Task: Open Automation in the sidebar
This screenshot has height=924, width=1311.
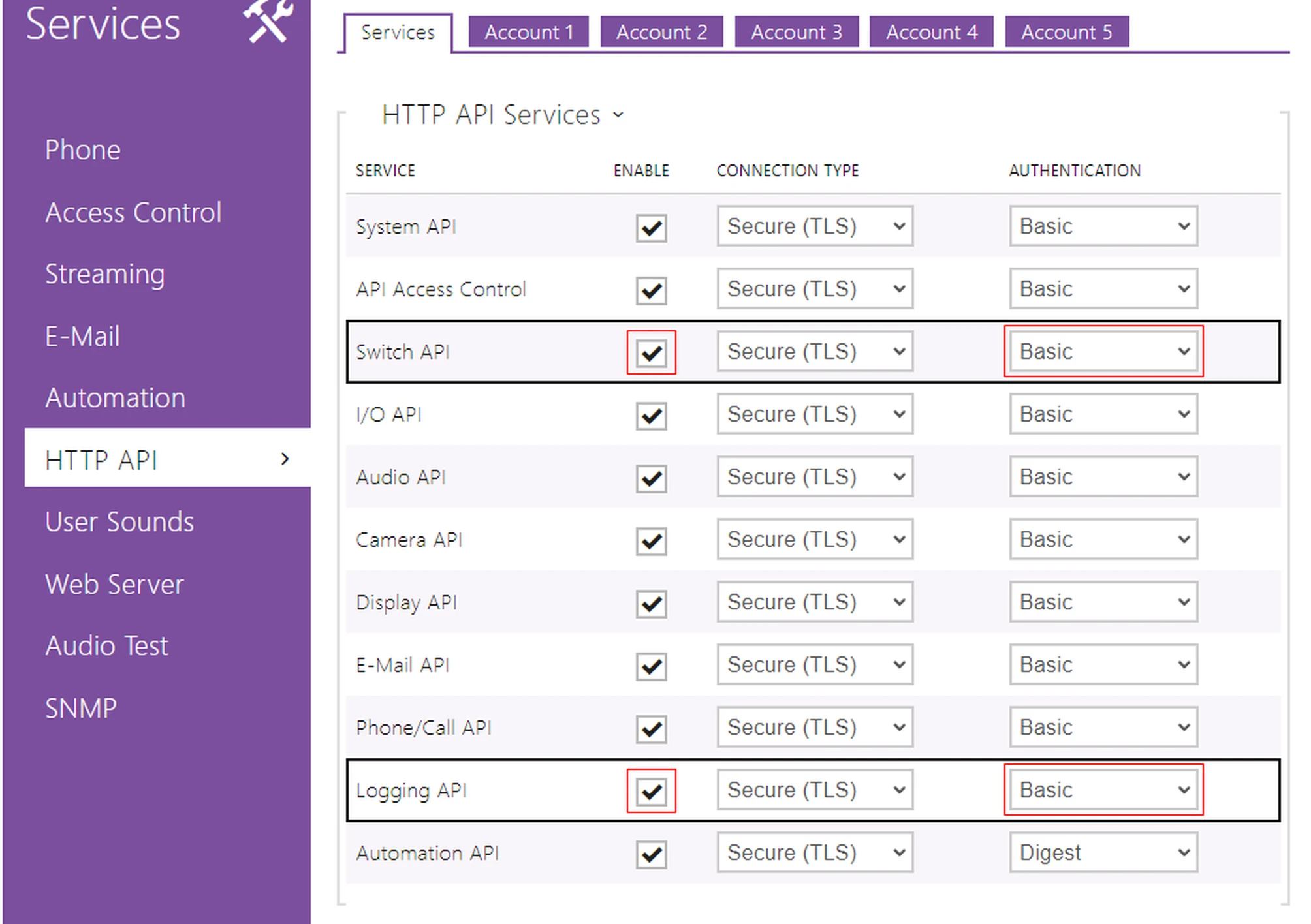Action: pos(115,398)
